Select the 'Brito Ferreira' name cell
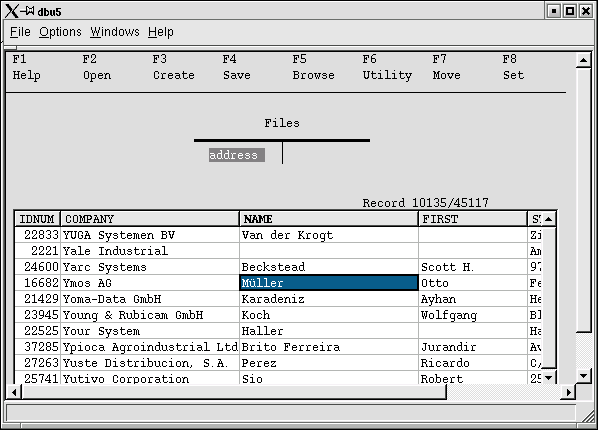The width and height of the screenshot is (598, 430). click(x=329, y=347)
